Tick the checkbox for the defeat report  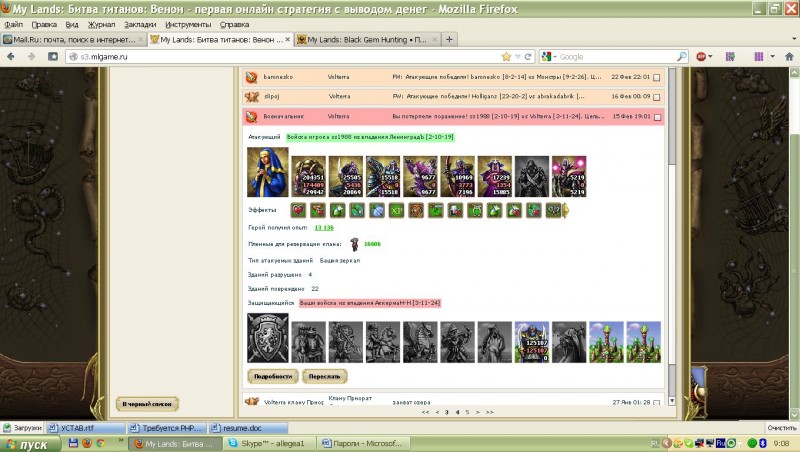[656, 117]
